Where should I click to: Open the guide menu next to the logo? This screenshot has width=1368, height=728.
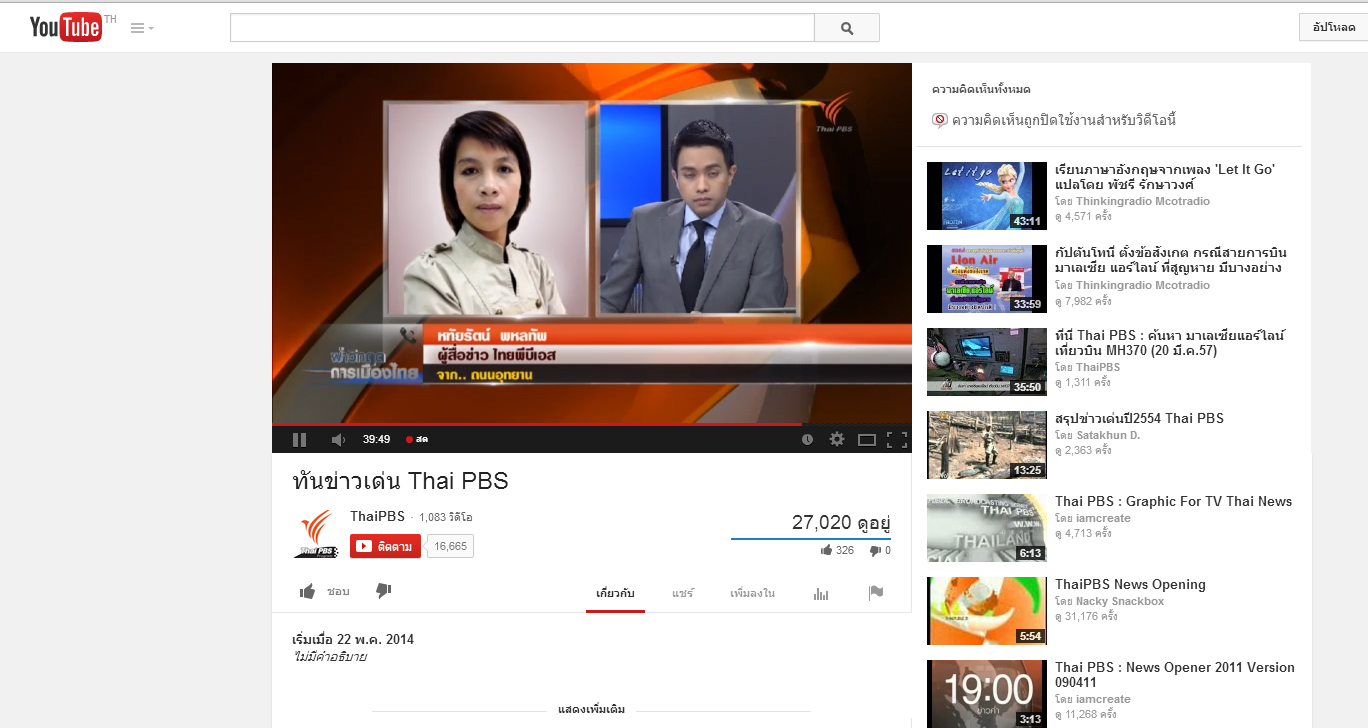point(142,28)
